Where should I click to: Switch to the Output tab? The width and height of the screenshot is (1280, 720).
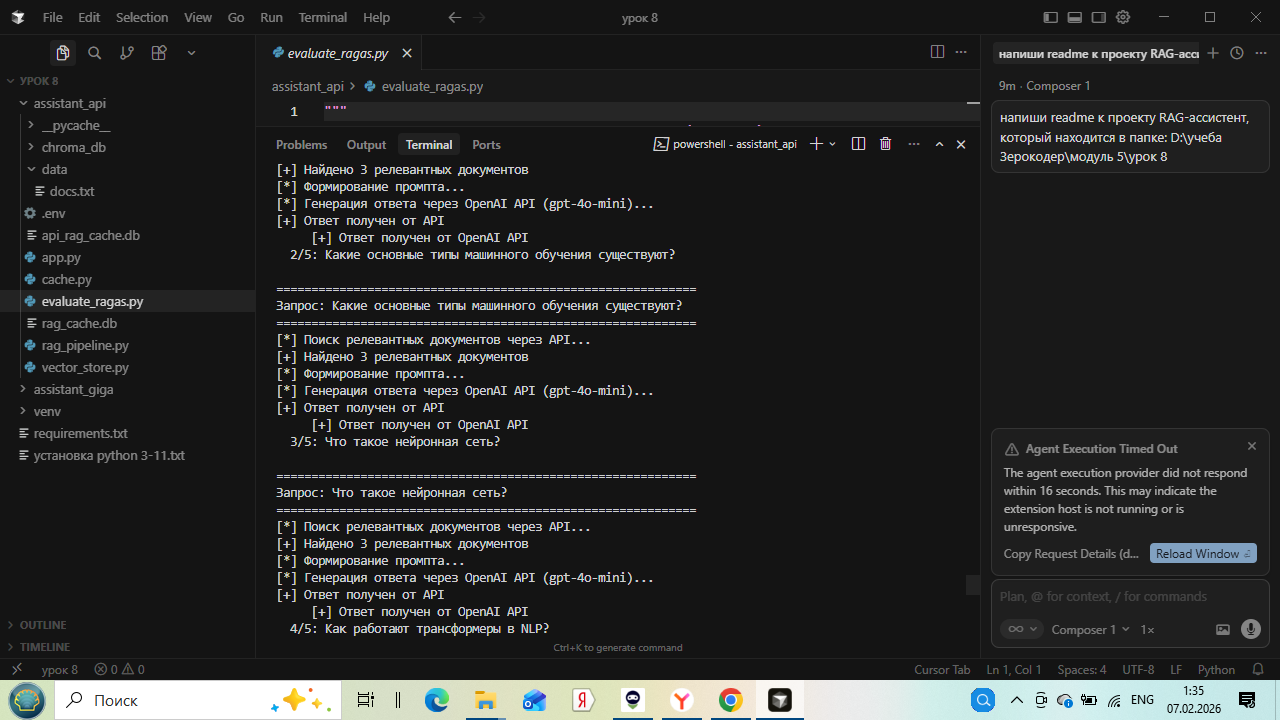click(x=366, y=145)
